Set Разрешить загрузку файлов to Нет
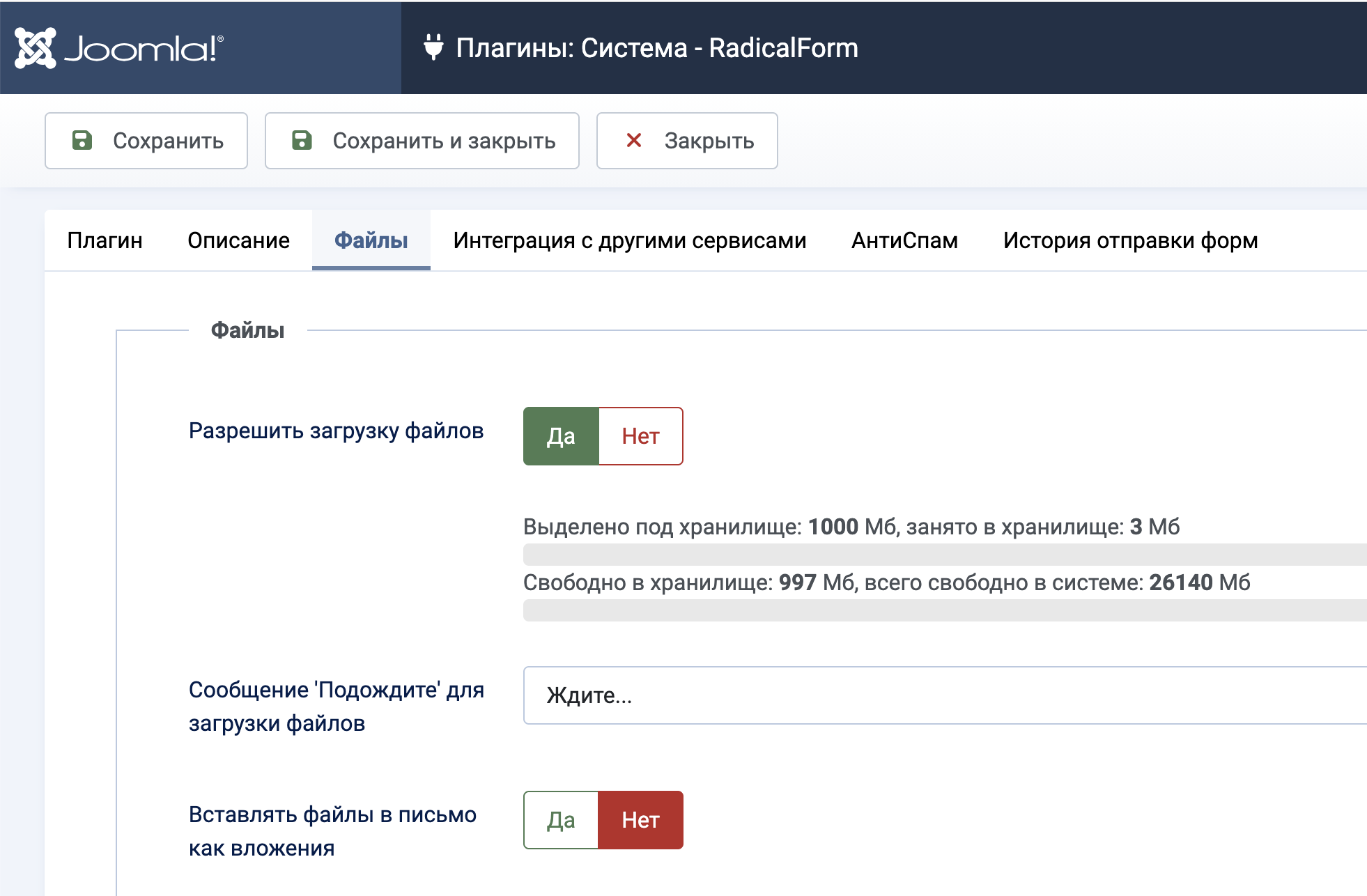Image resolution: width=1367 pixels, height=896 pixels. [640, 436]
